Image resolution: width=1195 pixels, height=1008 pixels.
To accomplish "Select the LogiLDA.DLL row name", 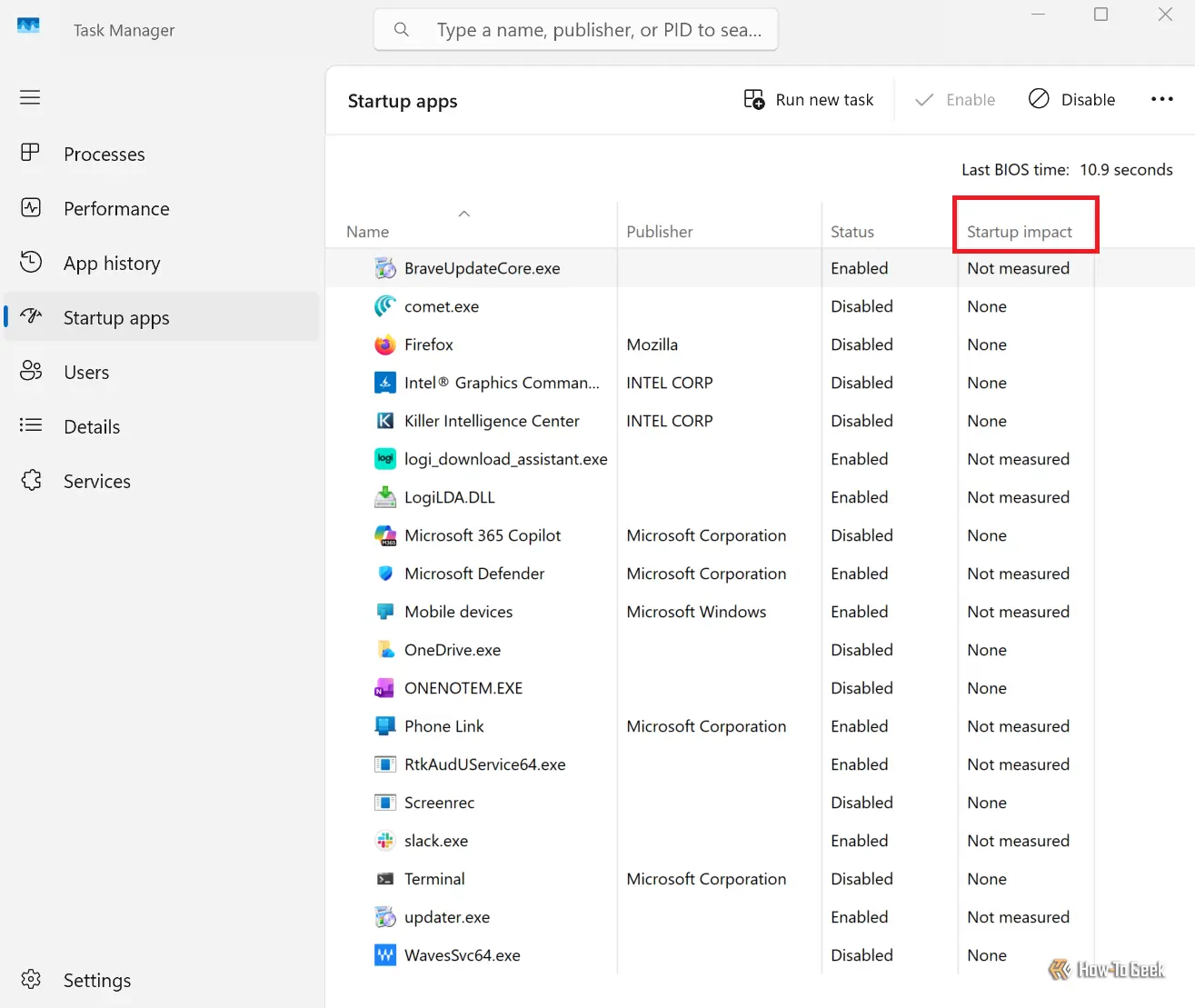I will click(x=450, y=497).
